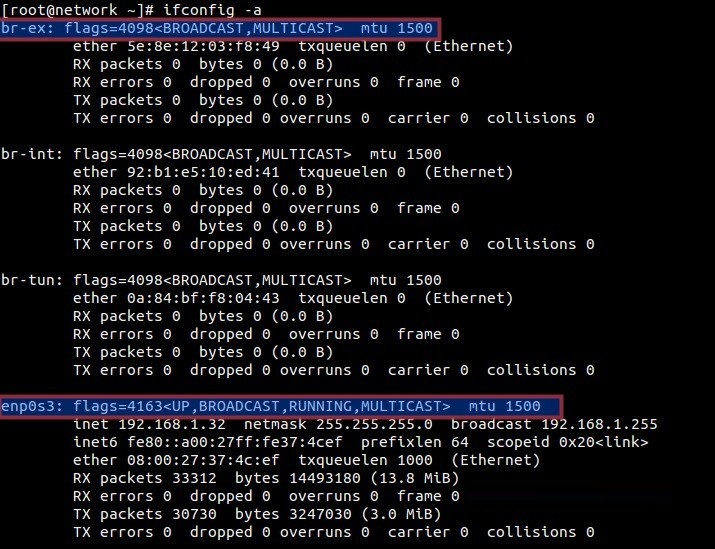Click the br-ex MAC address 5e:8e:12:03:f8:49
The width and height of the screenshot is (715, 549).
tap(203, 46)
